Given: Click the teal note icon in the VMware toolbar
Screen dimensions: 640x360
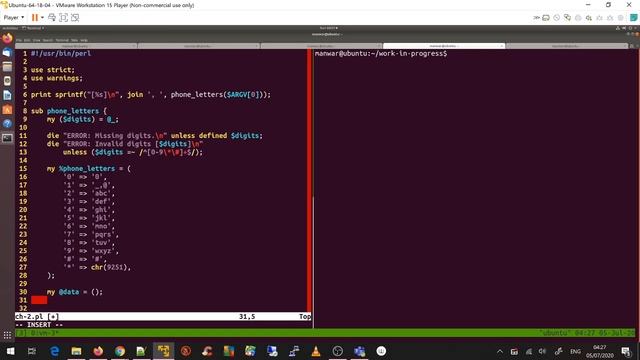Looking at the screenshot, I should click(x=633, y=18).
